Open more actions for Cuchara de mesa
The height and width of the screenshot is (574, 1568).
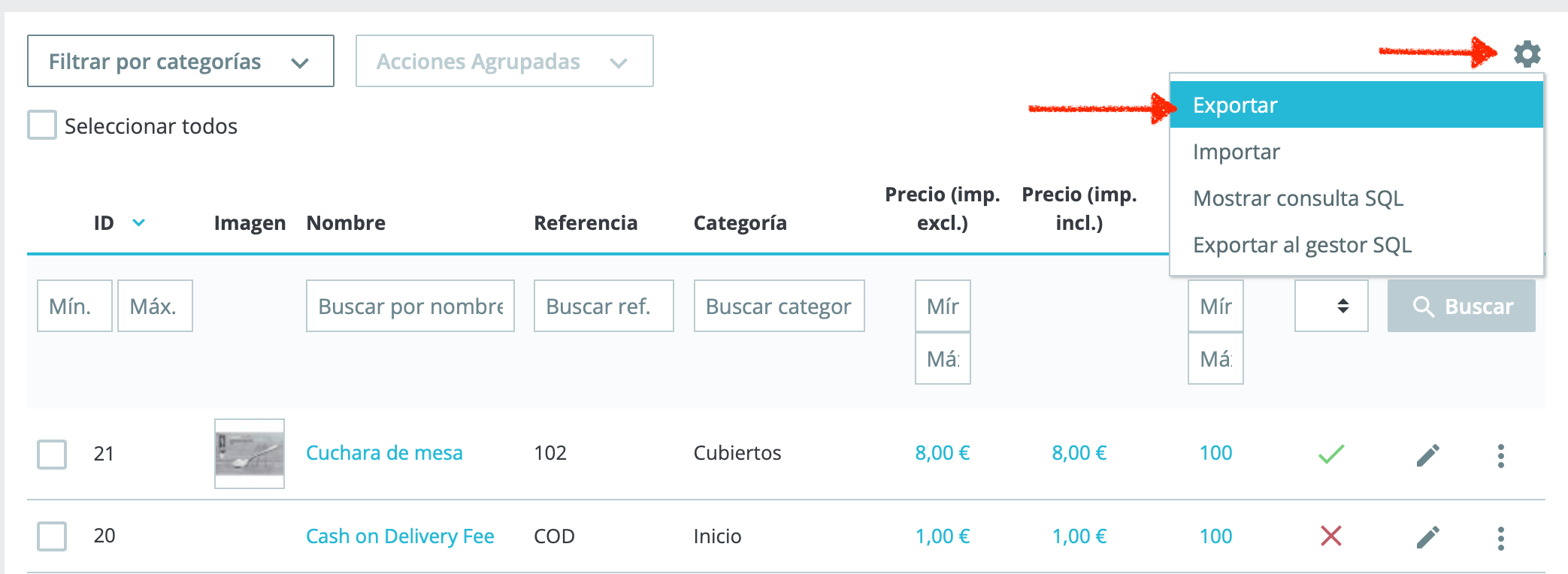coord(1500,455)
